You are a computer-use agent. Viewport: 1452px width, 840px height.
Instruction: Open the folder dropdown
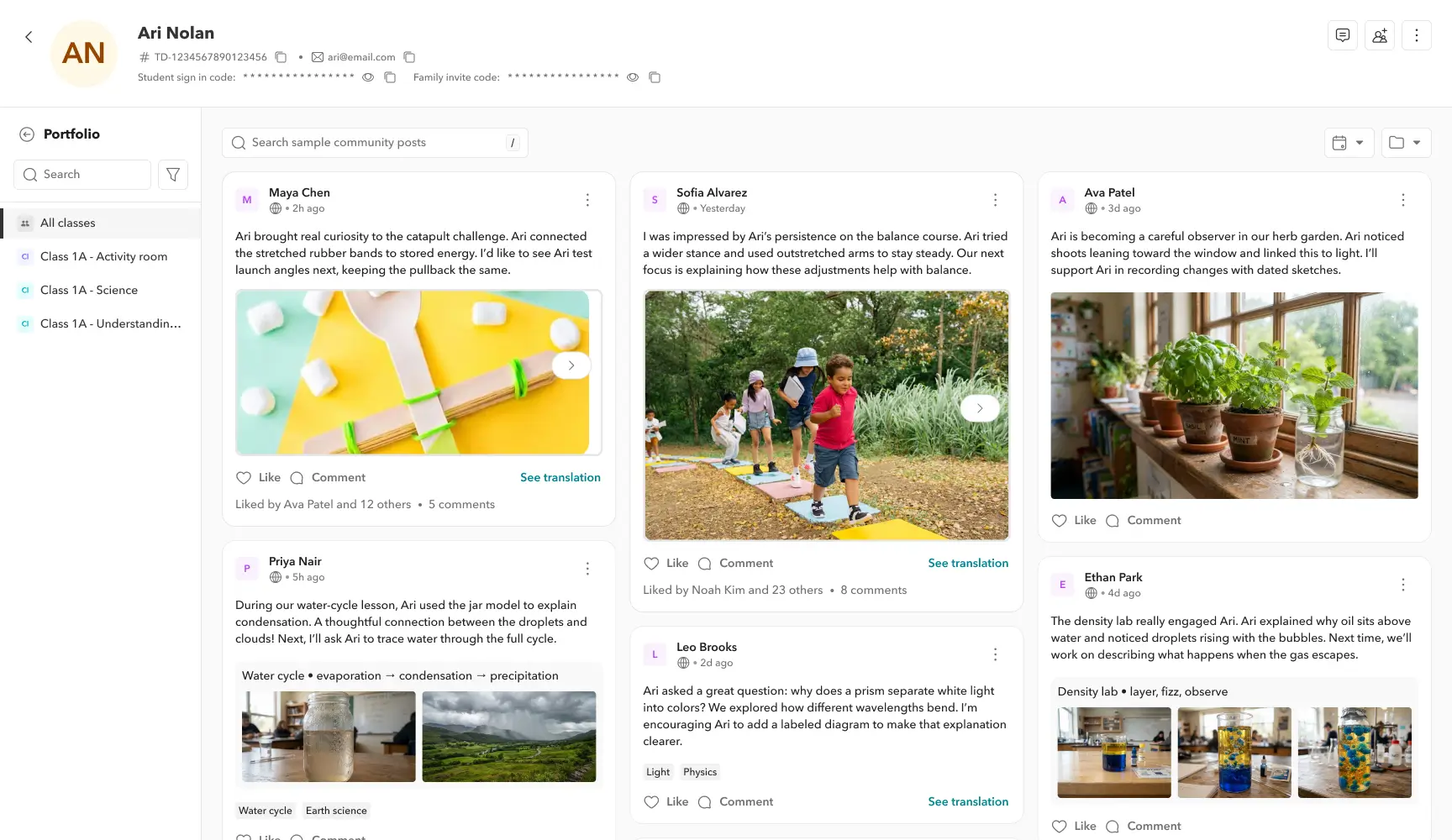[1406, 143]
